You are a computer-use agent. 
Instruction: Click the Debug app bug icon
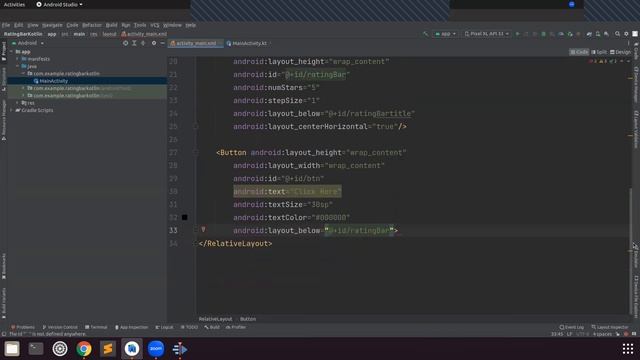[543, 34]
